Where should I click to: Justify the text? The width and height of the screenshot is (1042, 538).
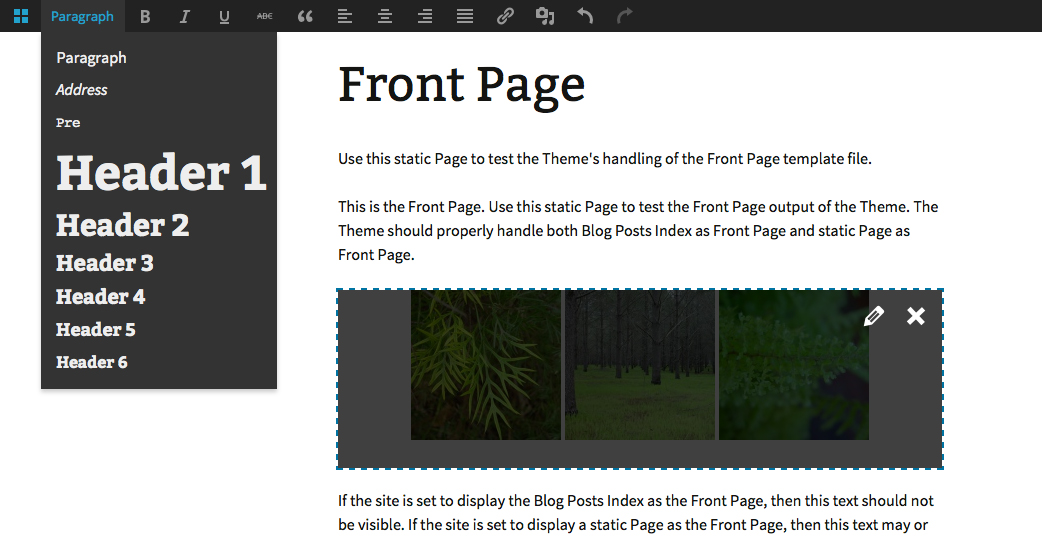[465, 16]
